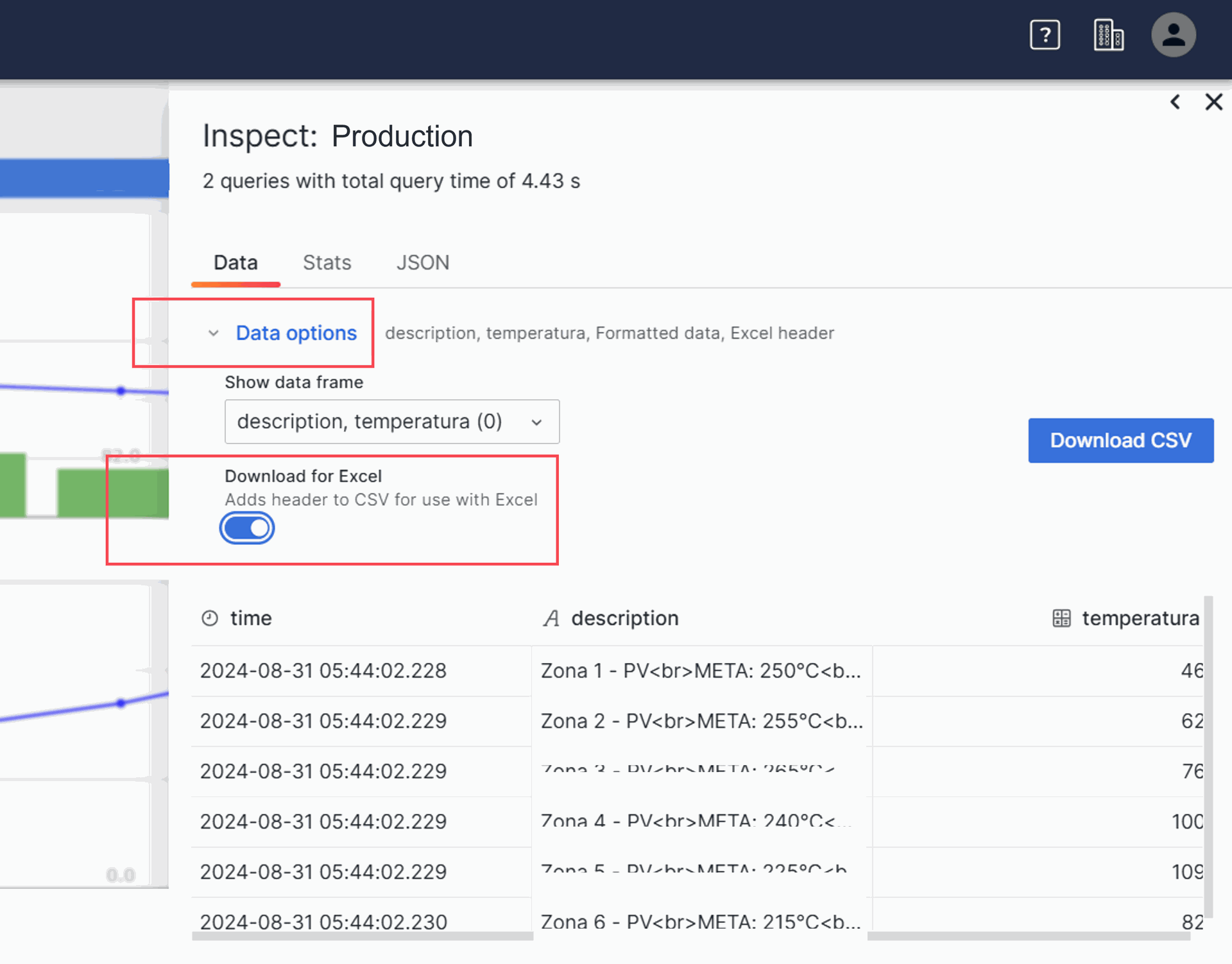Click the back chevron in inspector
Screen dimensions: 1232x964
tap(1175, 102)
